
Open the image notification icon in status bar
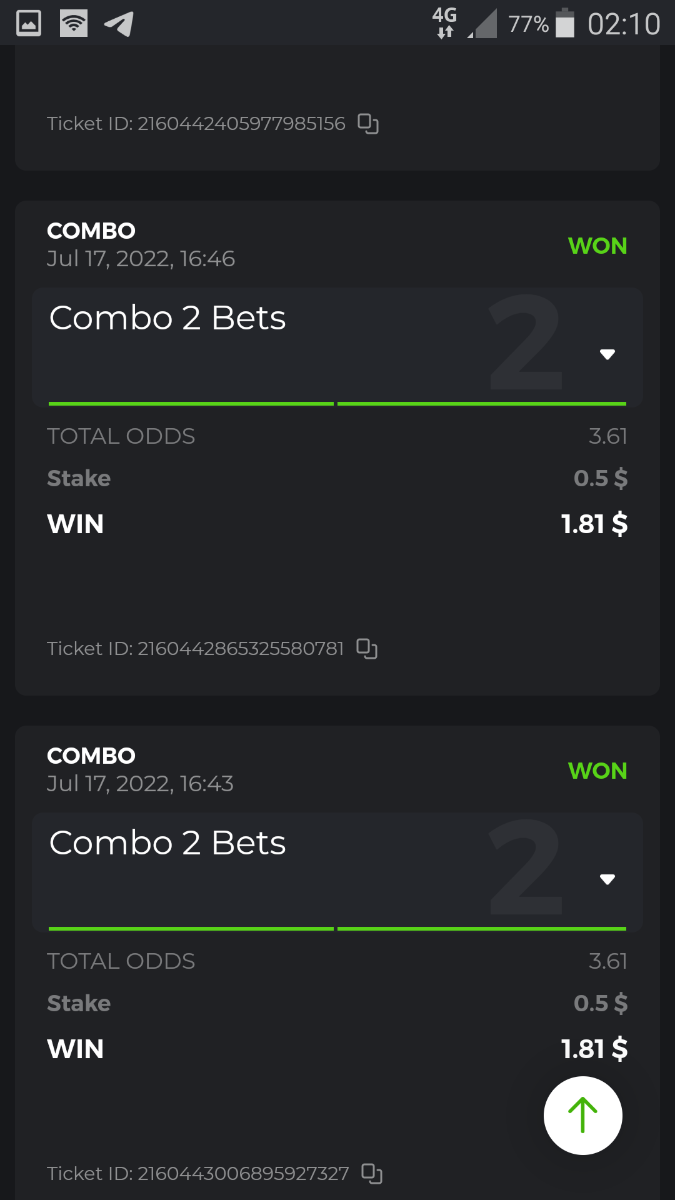coord(28,23)
